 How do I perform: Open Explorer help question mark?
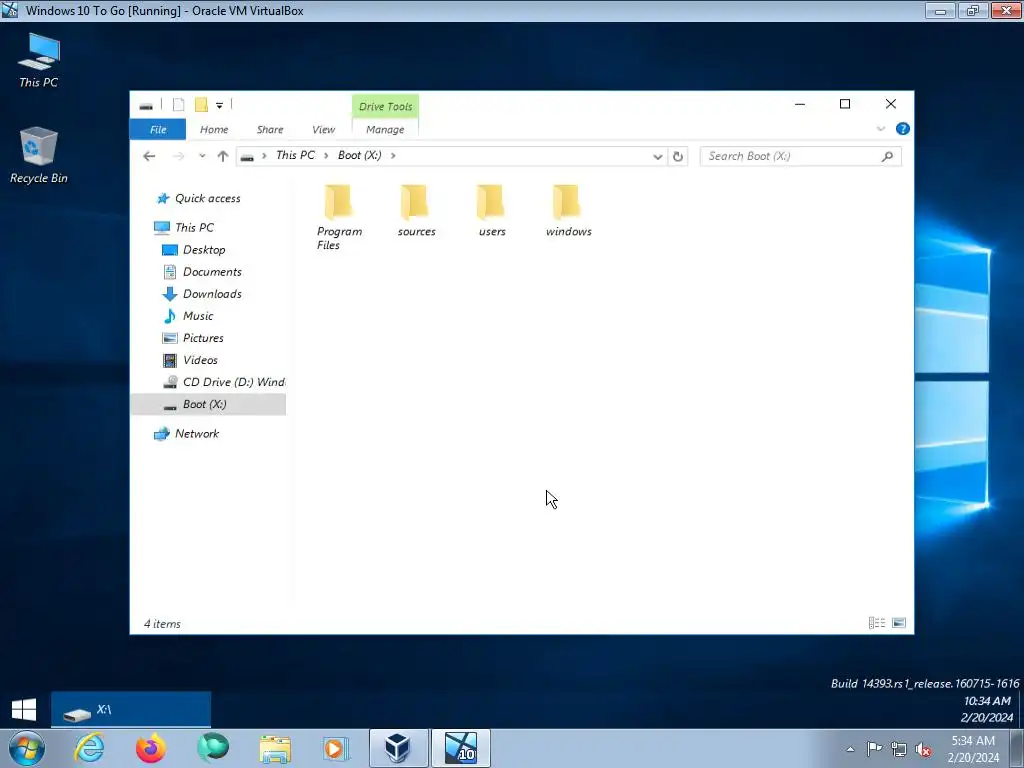[903, 129]
